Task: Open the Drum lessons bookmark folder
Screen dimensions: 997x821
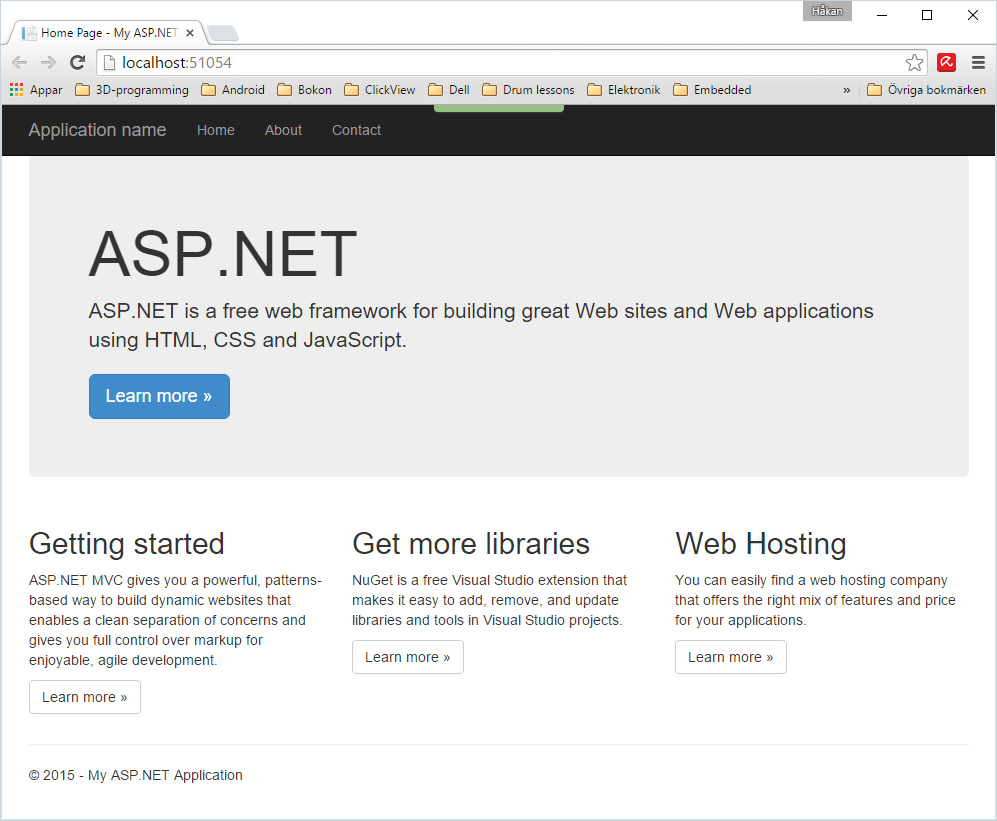Action: (x=528, y=90)
